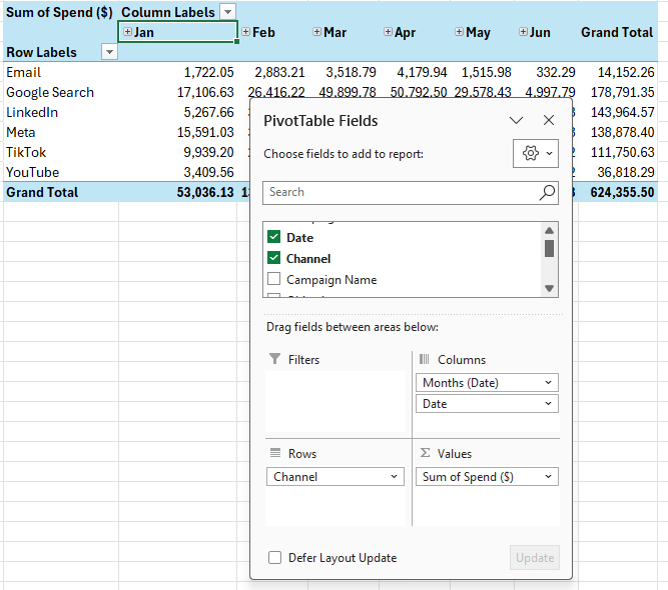Select Email January value 1,722.05
Viewport: 668px width, 590px height.
pyautogui.click(x=209, y=72)
